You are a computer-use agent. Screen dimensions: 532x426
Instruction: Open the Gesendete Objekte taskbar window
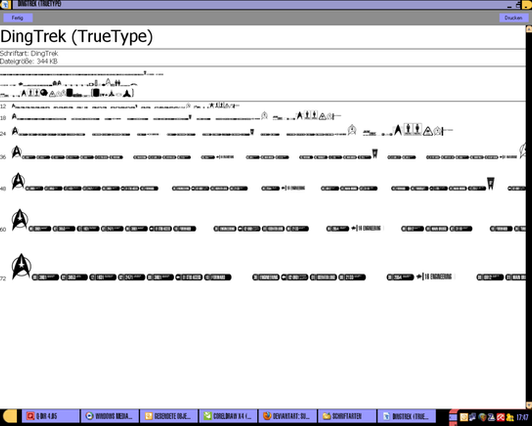(169, 416)
